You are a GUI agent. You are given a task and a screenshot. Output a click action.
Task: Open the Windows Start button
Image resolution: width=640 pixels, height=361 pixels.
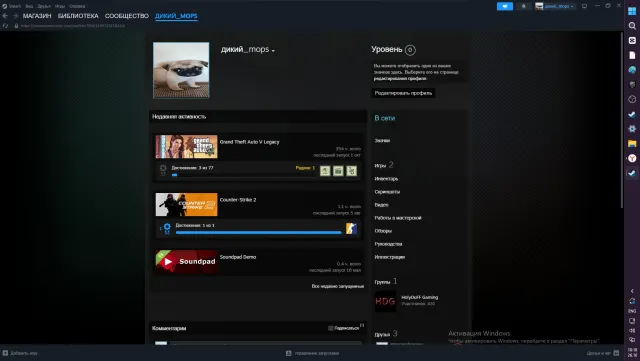coord(632,11)
